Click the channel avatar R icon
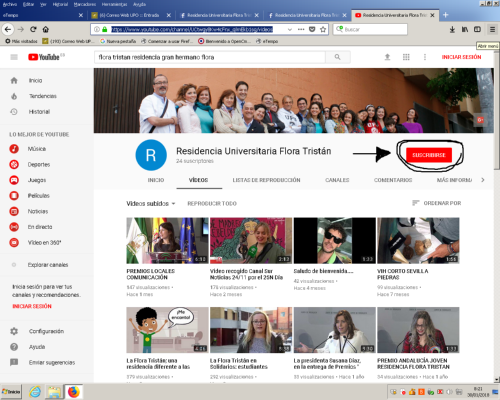Viewport: 500px width, 400px height. [x=151, y=155]
